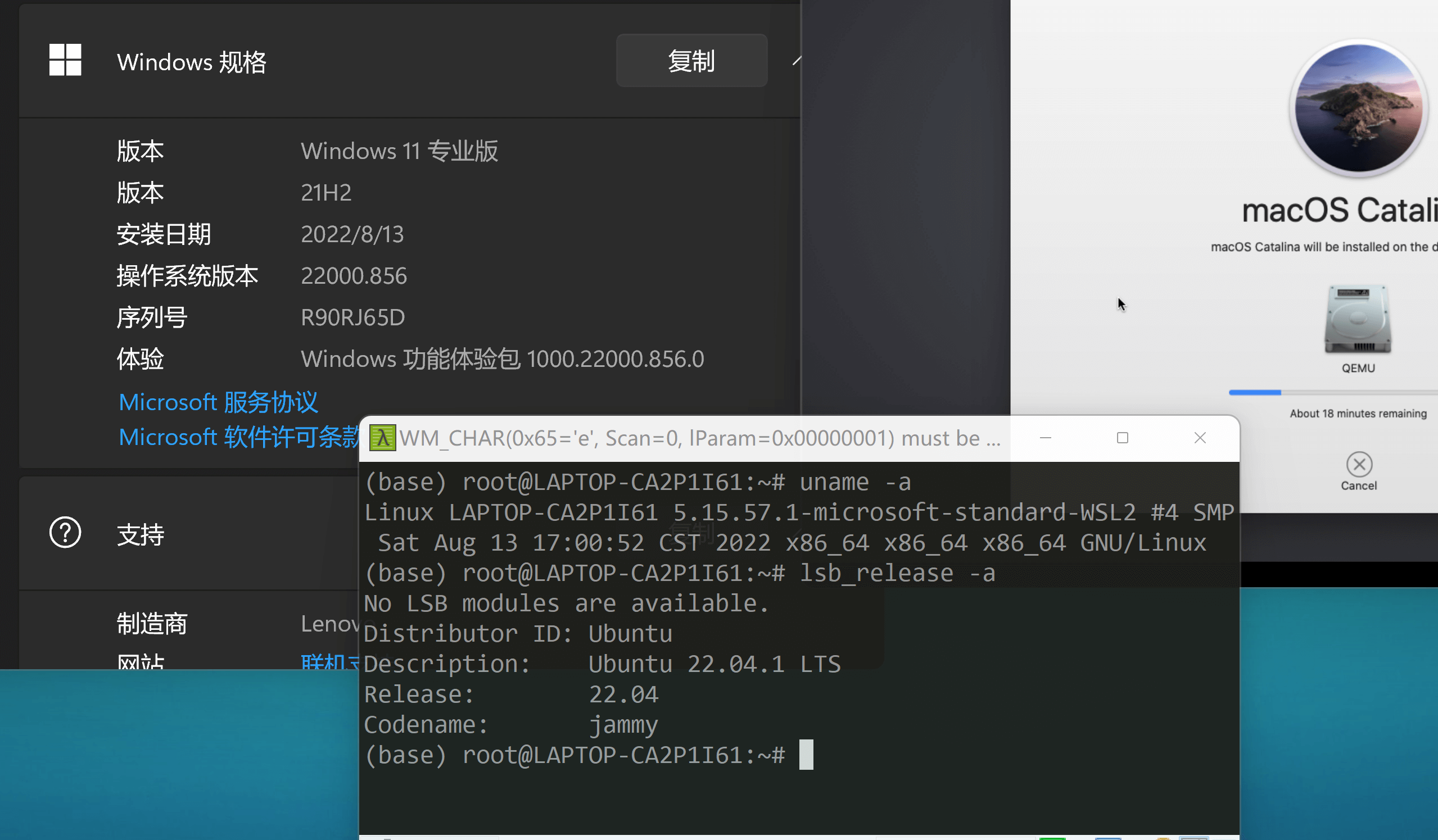Screen dimensions: 1438x840
Task: Click the green spreadsheet icon in the taskbar
Action: click(1053, 837)
